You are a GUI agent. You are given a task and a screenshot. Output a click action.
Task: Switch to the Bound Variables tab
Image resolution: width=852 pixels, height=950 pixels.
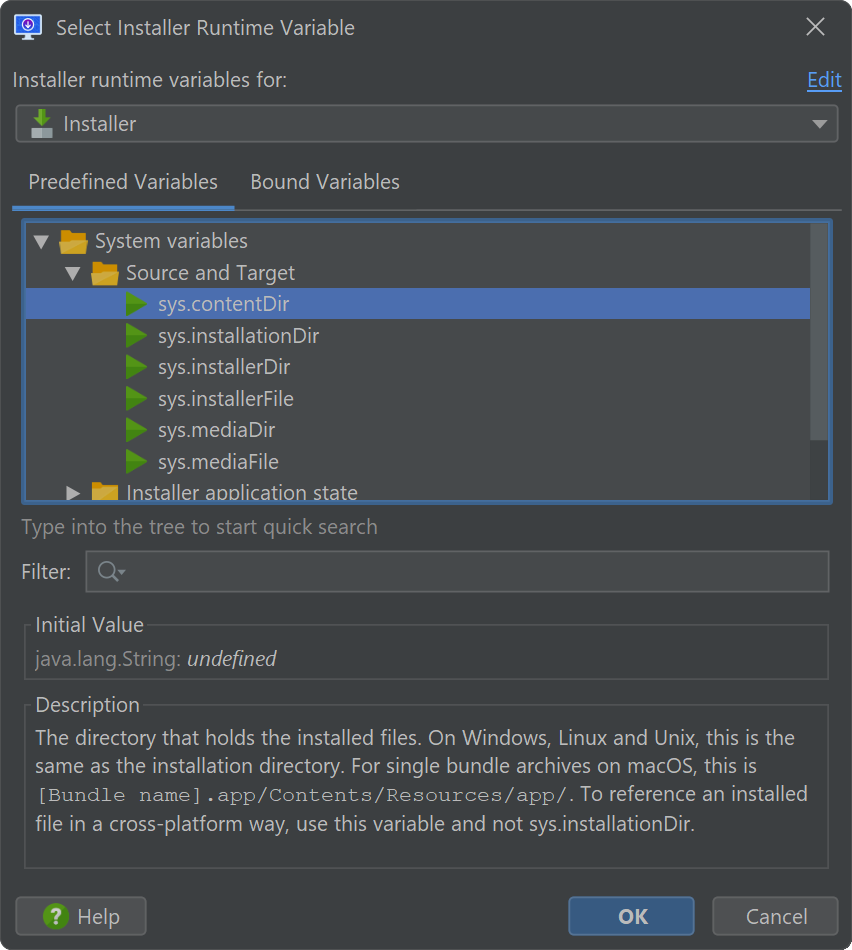click(325, 182)
